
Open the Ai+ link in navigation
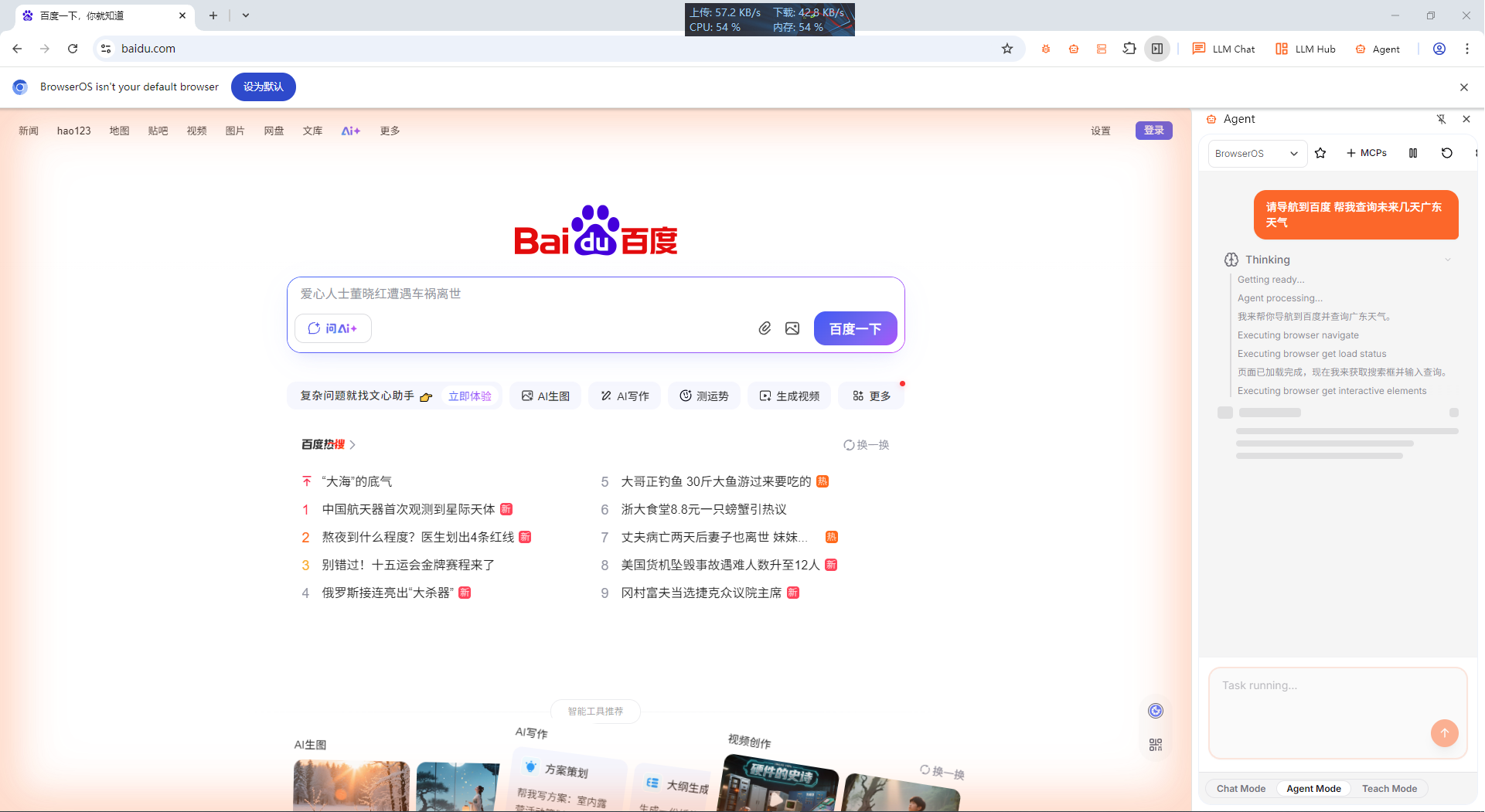pos(351,131)
